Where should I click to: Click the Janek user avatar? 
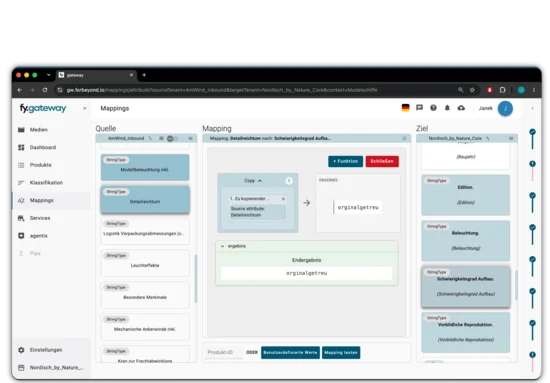(x=505, y=108)
